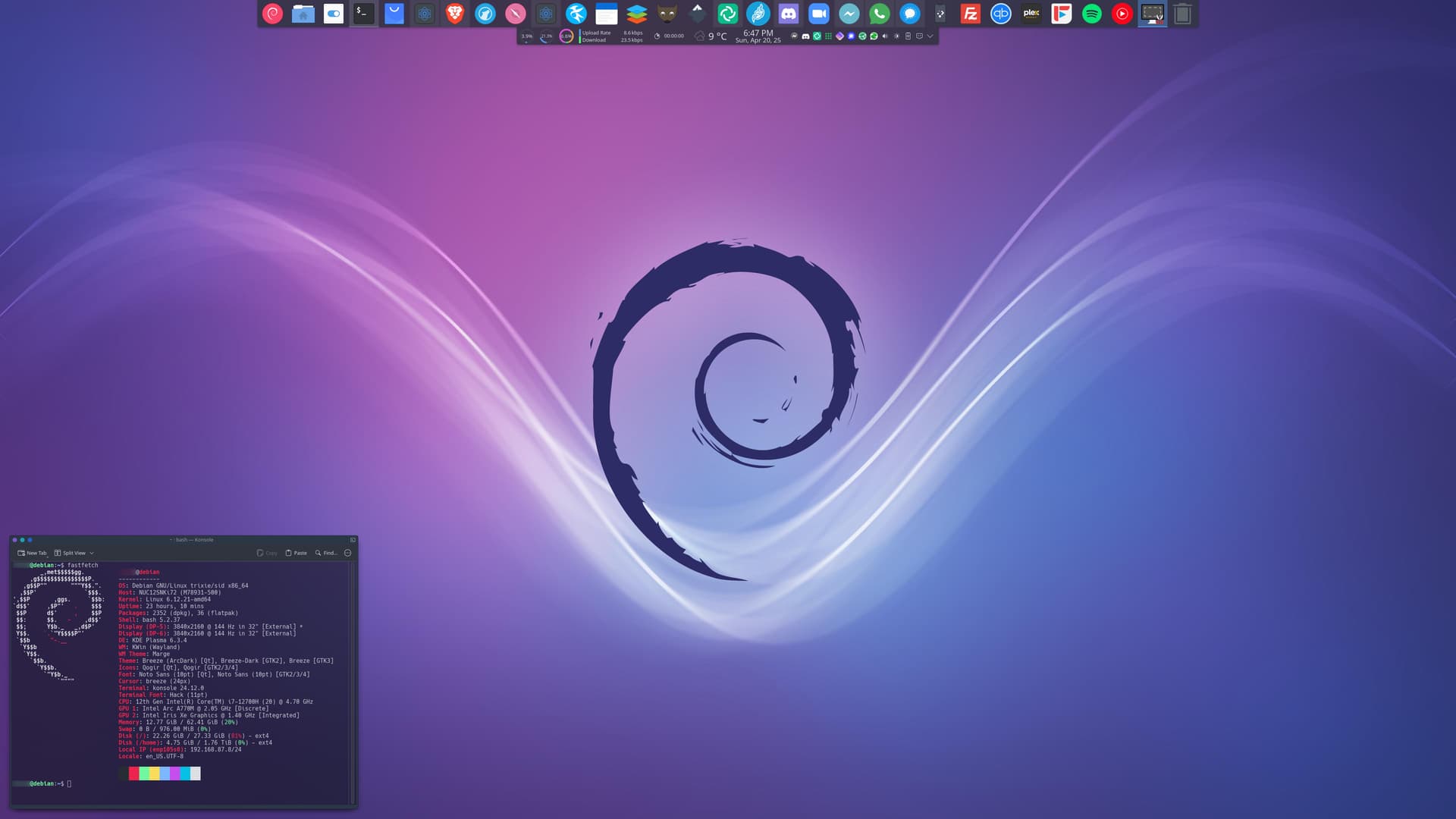Click the 'Shell: bash 5.2.37' line
Image resolution: width=1456 pixels, height=819 pixels.
[149, 620]
